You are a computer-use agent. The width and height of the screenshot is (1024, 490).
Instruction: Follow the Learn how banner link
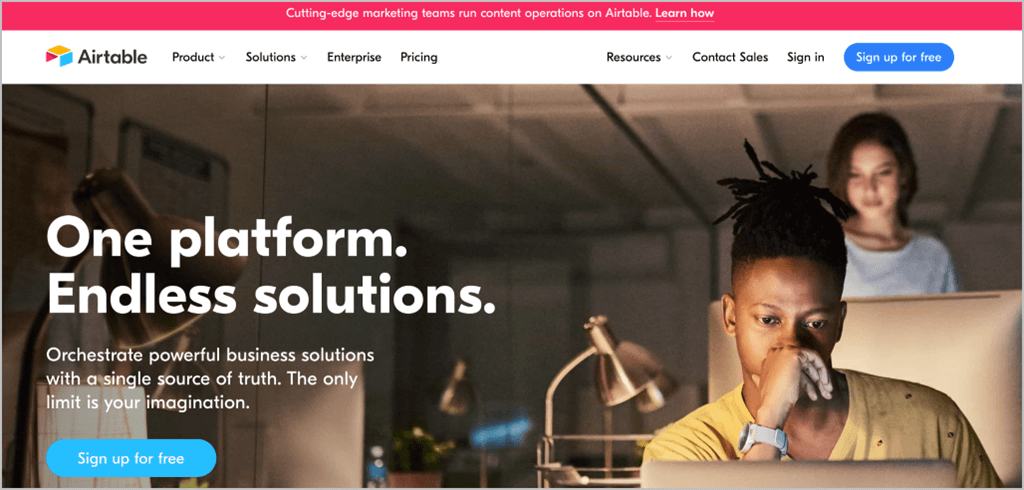pos(684,13)
